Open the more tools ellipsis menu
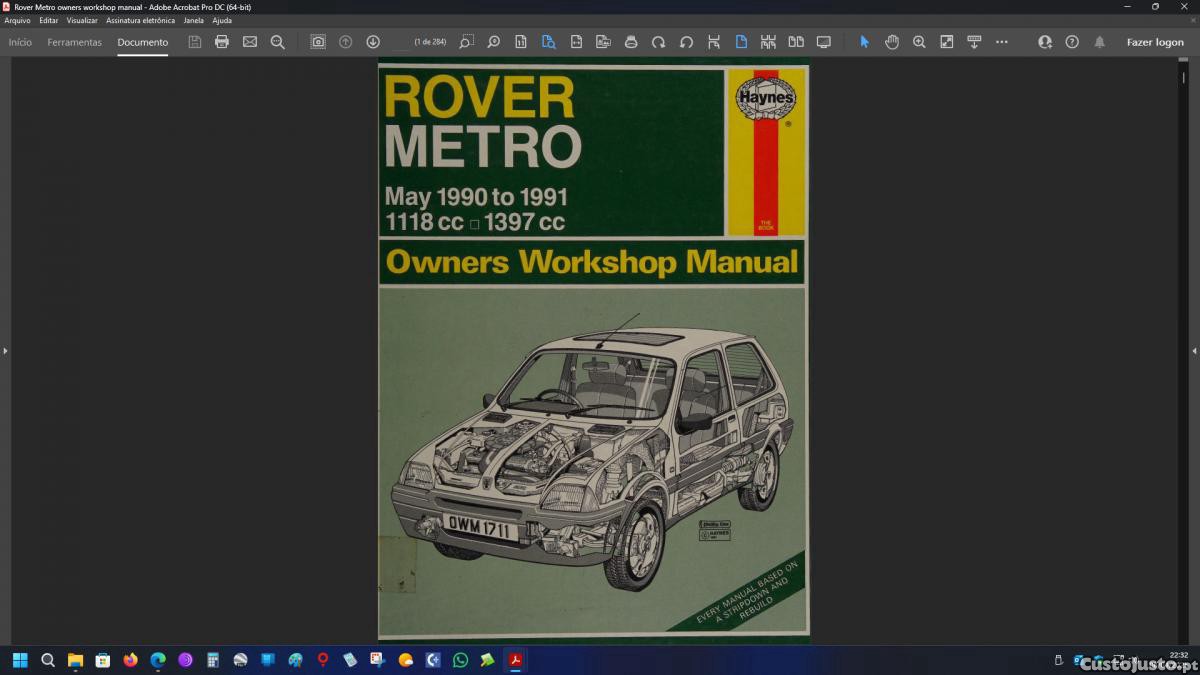 coord(1002,42)
